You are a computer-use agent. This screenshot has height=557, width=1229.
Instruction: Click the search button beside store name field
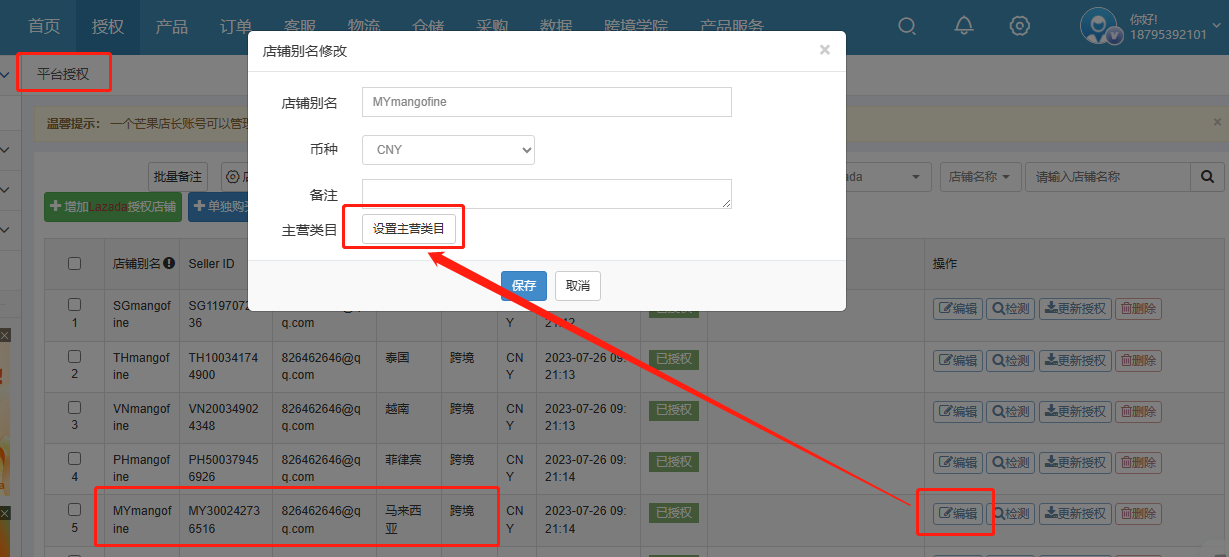(1207, 177)
